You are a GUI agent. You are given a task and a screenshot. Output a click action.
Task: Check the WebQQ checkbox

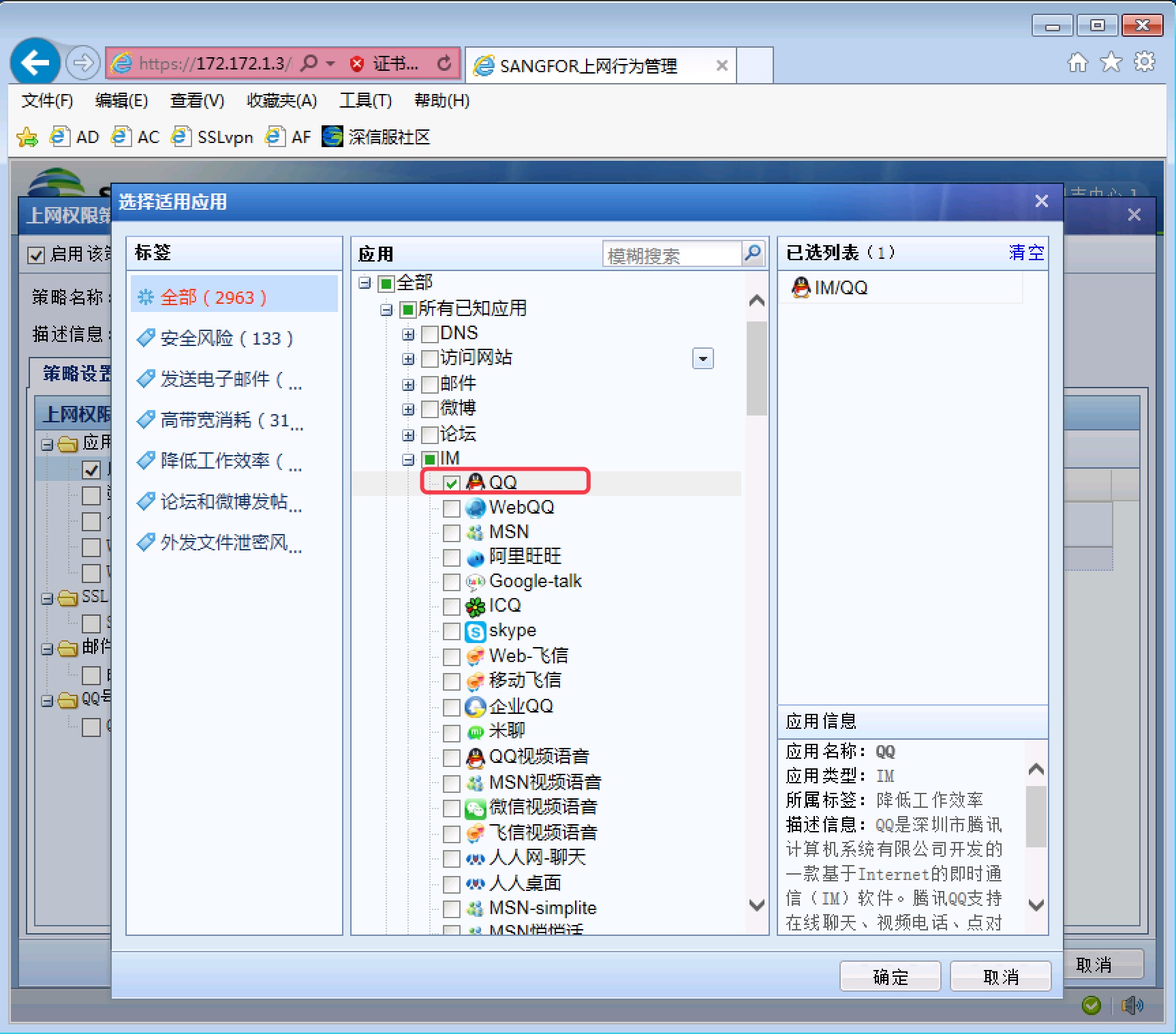[452, 508]
